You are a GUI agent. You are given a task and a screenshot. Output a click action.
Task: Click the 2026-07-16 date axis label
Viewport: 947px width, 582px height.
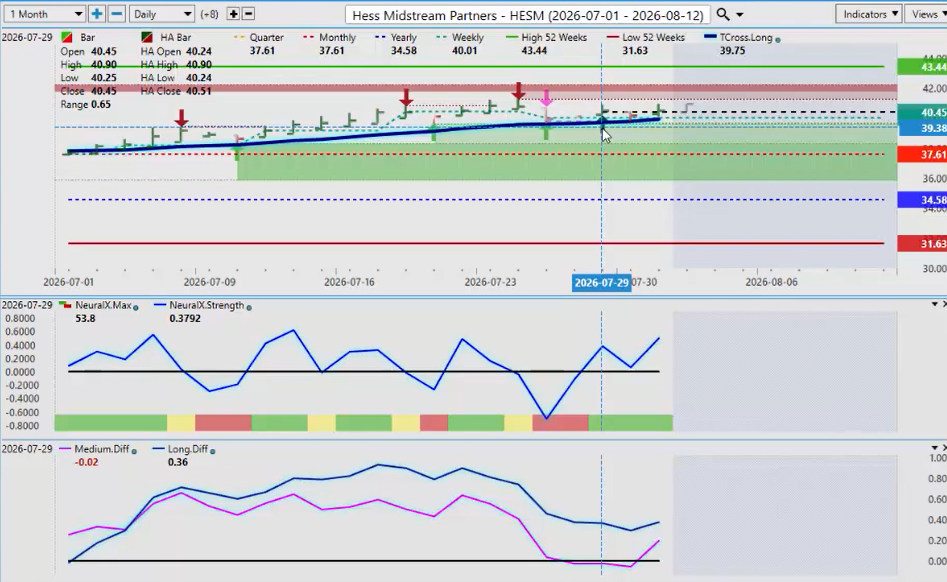click(349, 282)
